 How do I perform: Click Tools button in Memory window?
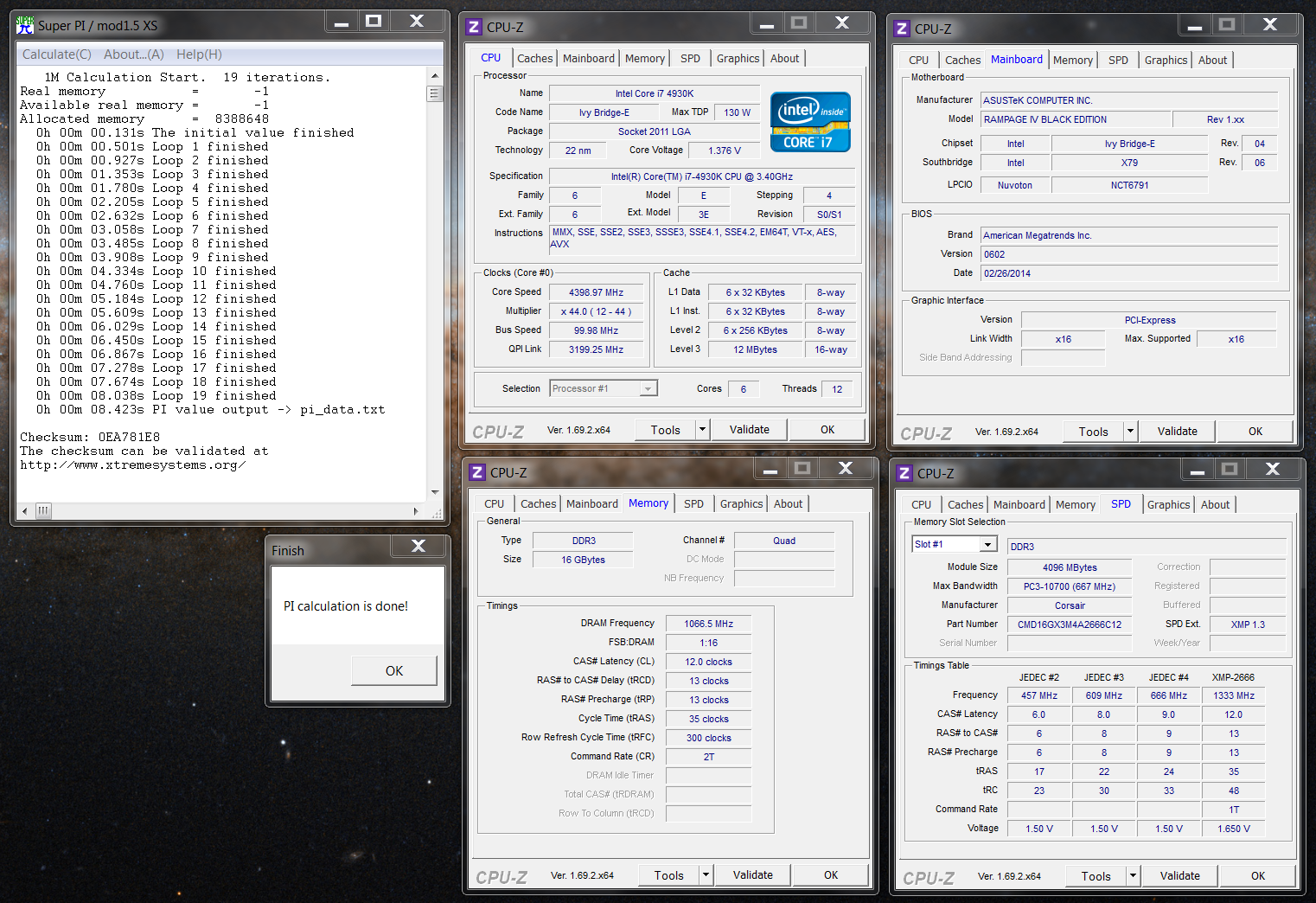pyautogui.click(x=669, y=874)
